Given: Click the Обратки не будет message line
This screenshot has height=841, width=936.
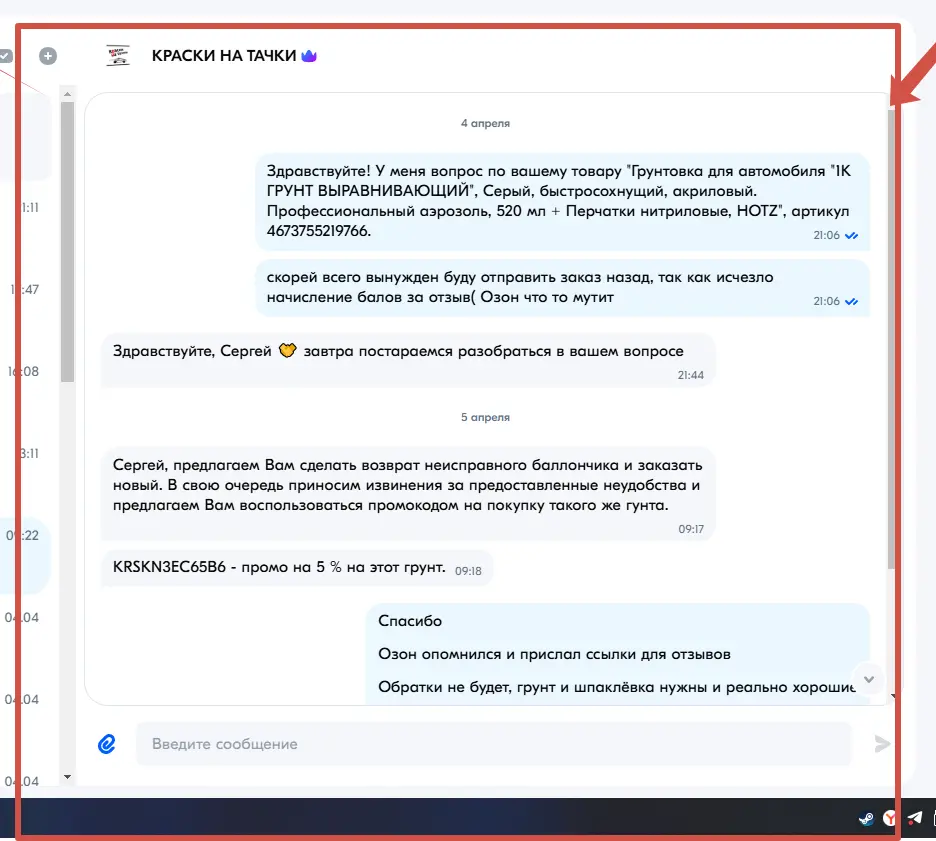Looking at the screenshot, I should click(616, 687).
